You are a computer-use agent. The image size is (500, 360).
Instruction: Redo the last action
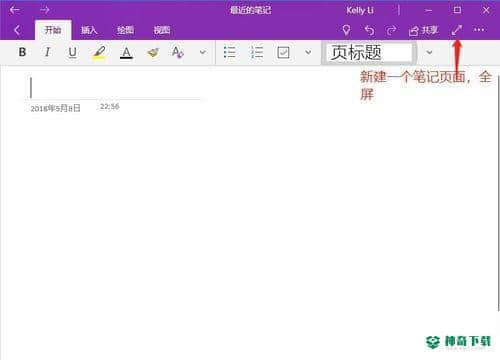pos(391,30)
